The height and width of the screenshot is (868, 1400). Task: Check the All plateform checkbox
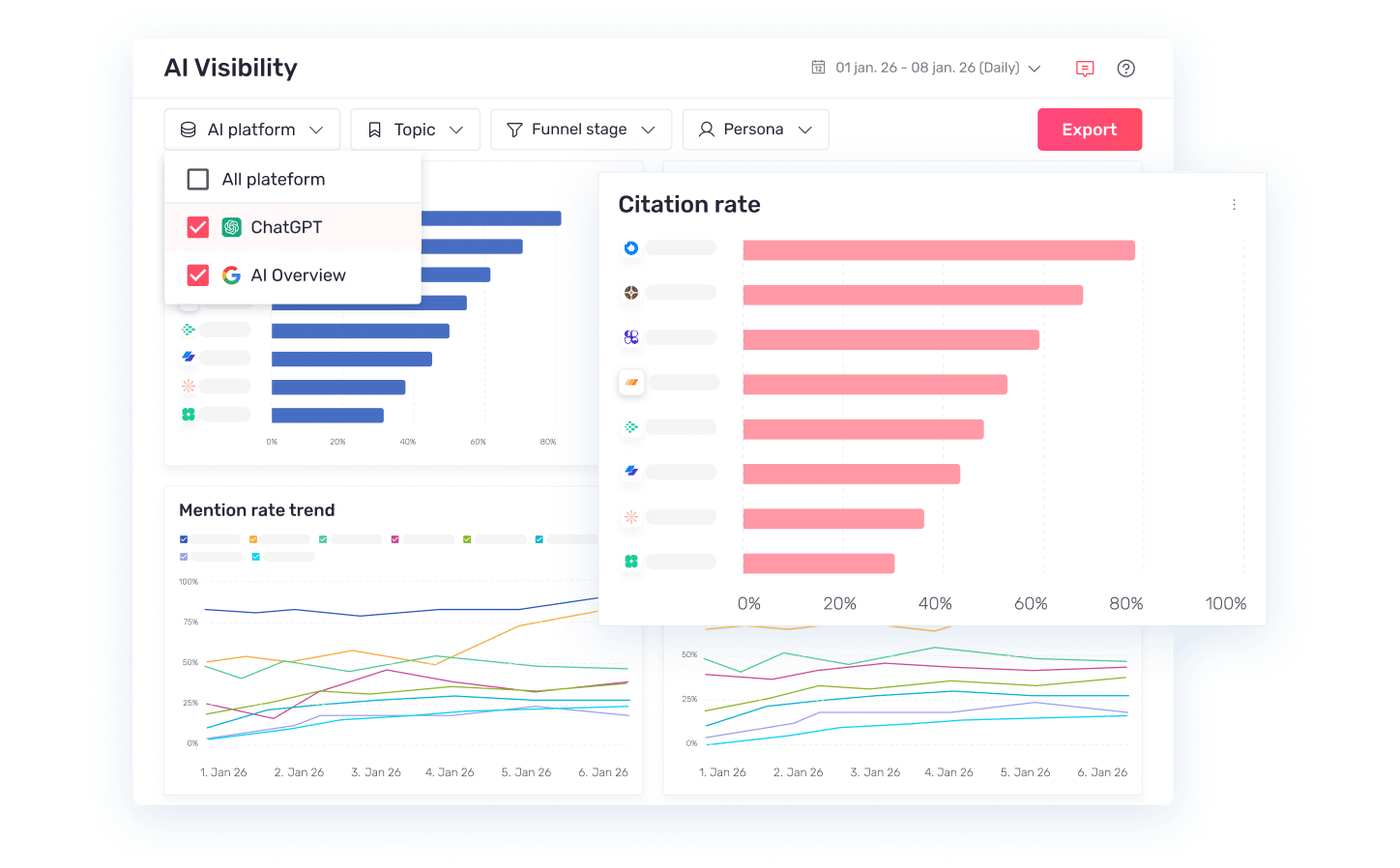pos(197,179)
